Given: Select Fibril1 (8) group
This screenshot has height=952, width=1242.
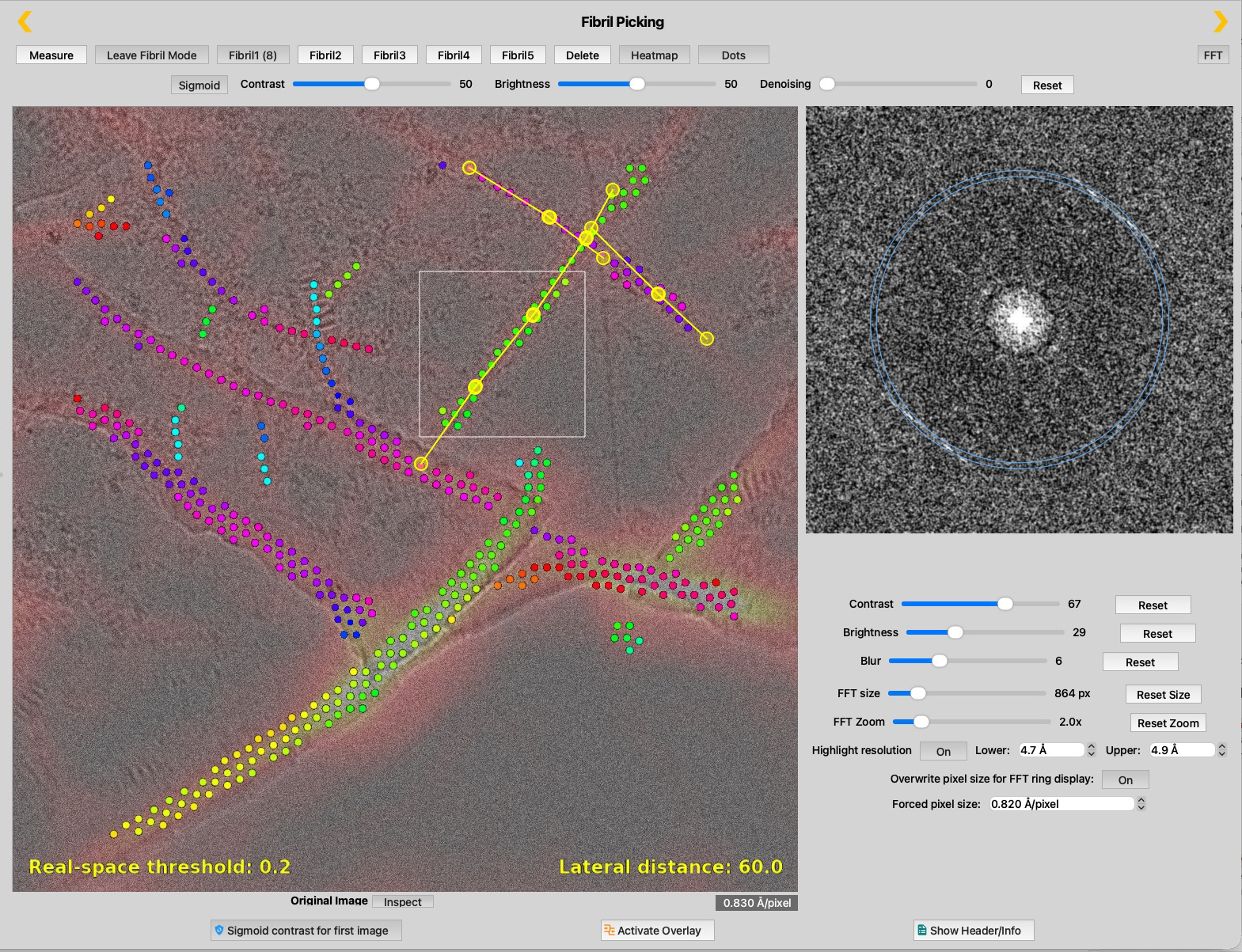Looking at the screenshot, I should coord(253,55).
